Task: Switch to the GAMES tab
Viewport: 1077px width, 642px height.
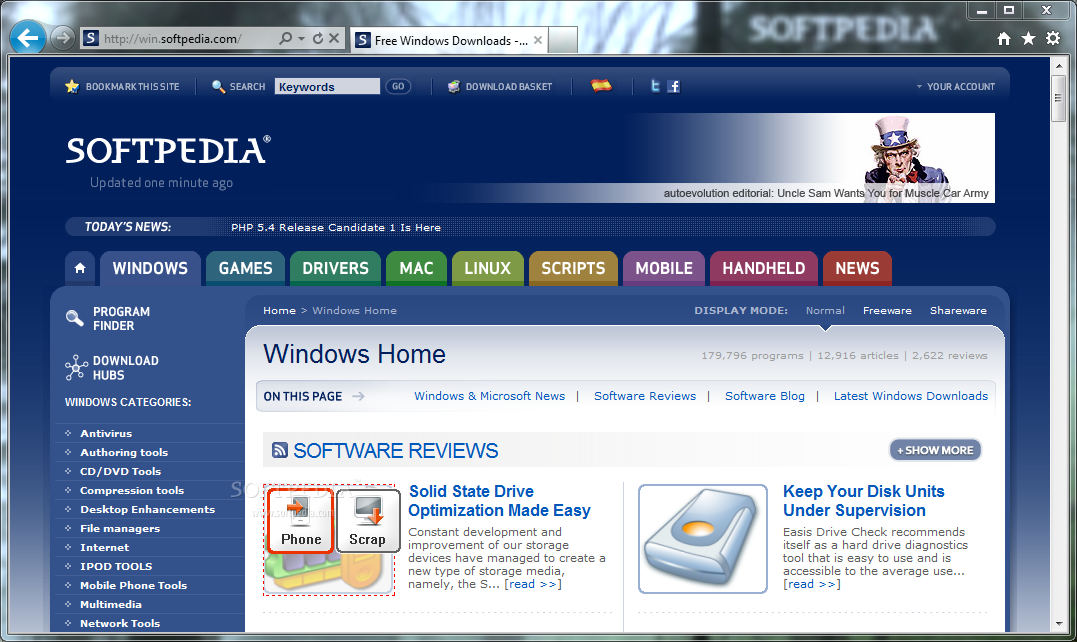Action: 245,268
